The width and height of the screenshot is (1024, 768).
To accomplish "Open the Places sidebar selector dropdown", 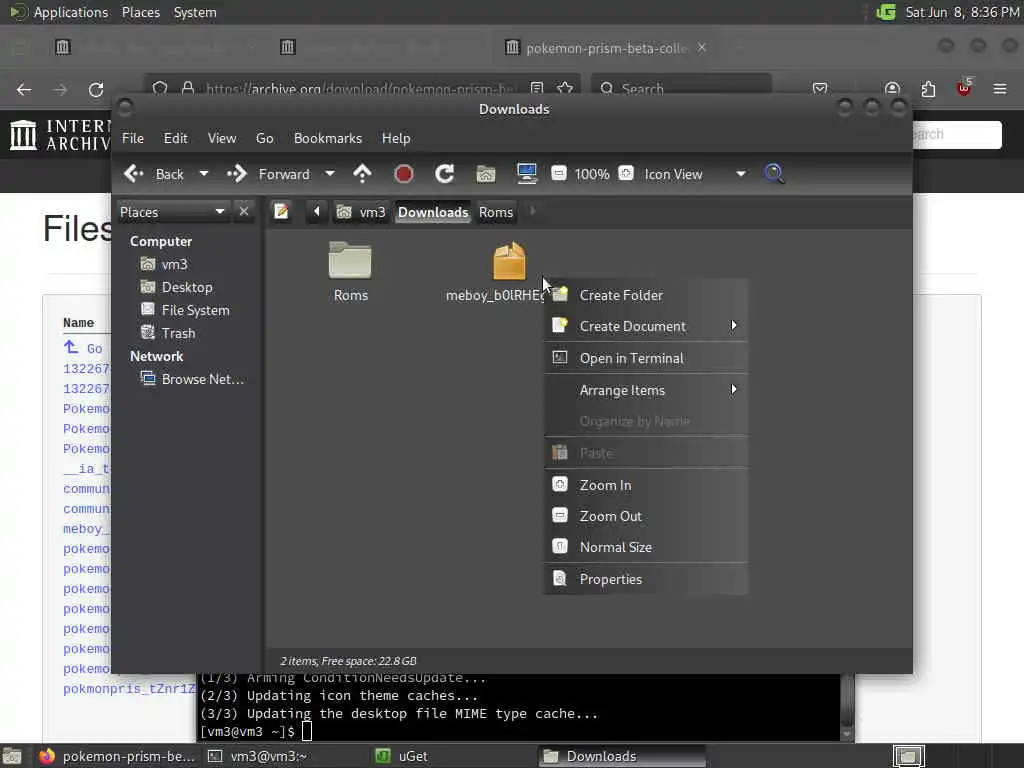I will pos(172,212).
